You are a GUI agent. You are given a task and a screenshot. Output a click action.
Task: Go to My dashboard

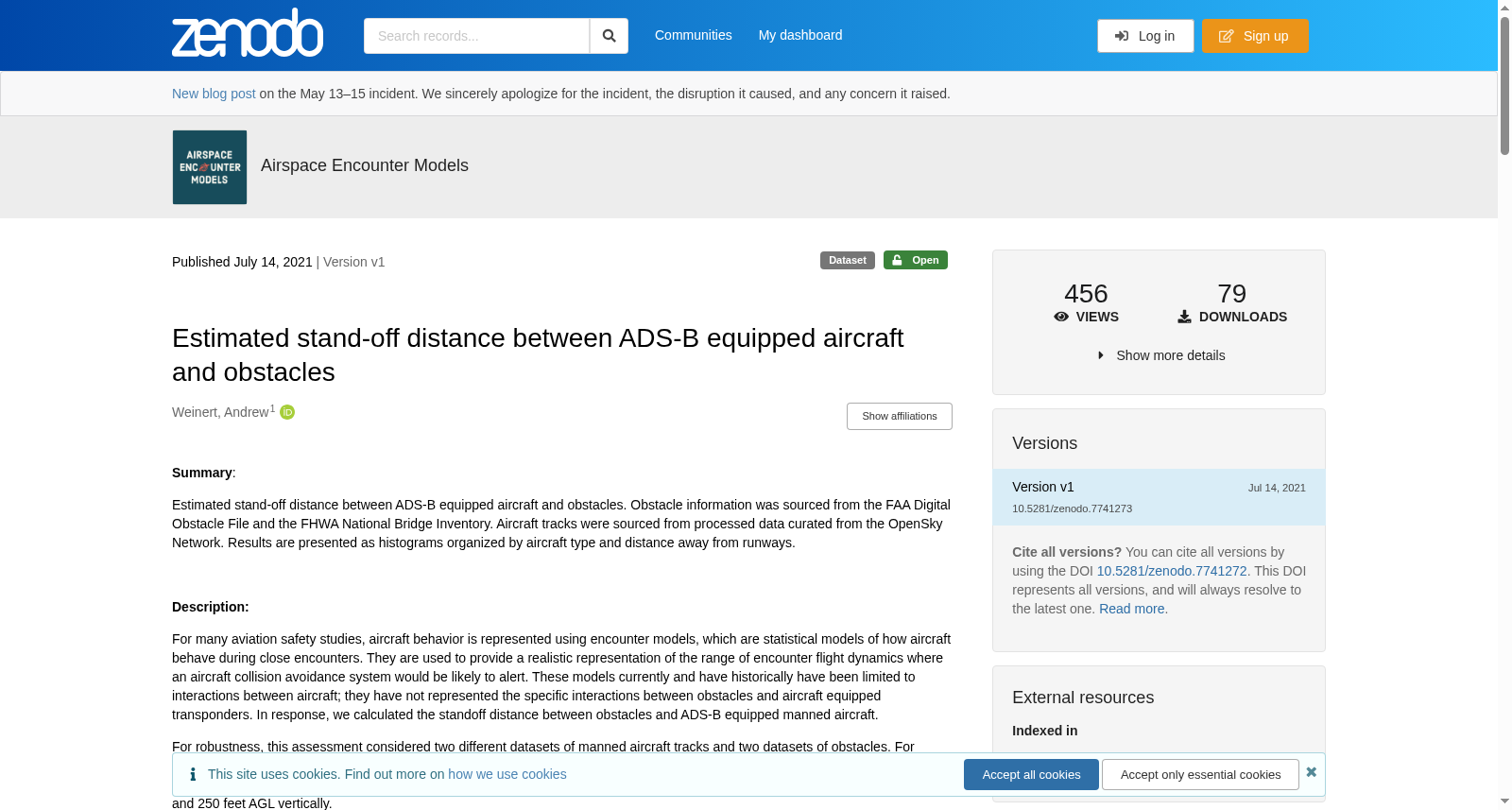pyautogui.click(x=800, y=35)
